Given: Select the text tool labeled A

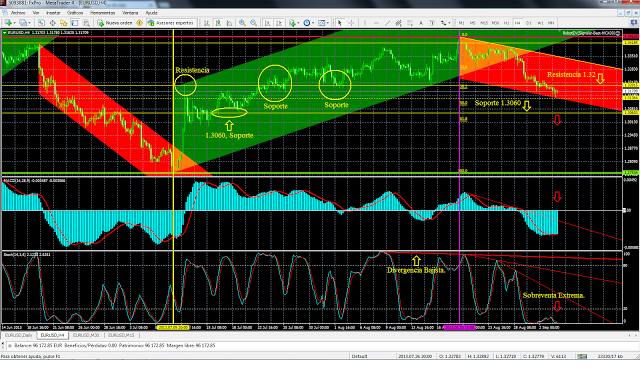Looking at the screenshot, I should pyautogui.click(x=421, y=23).
